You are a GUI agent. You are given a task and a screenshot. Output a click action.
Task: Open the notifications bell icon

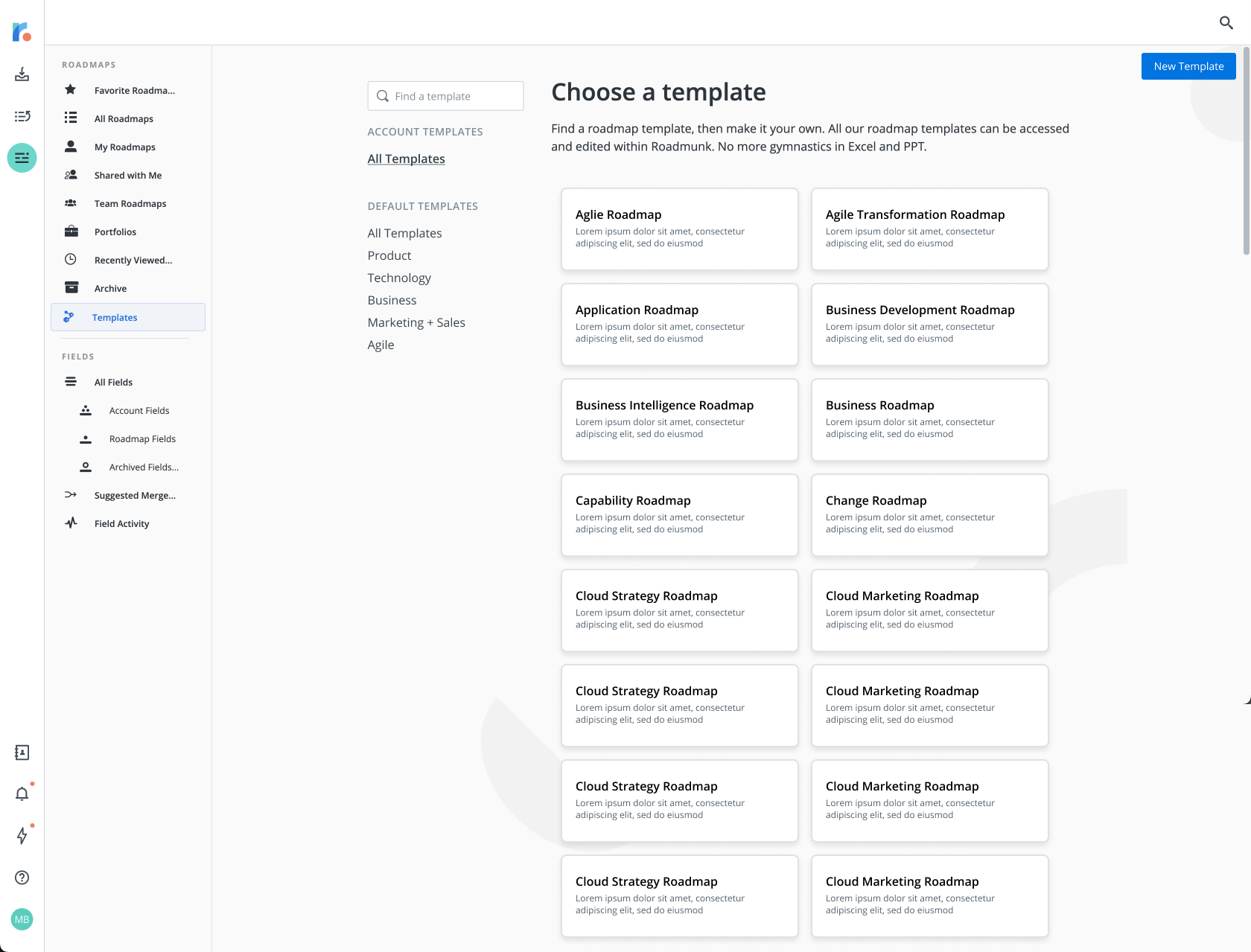pos(22,794)
